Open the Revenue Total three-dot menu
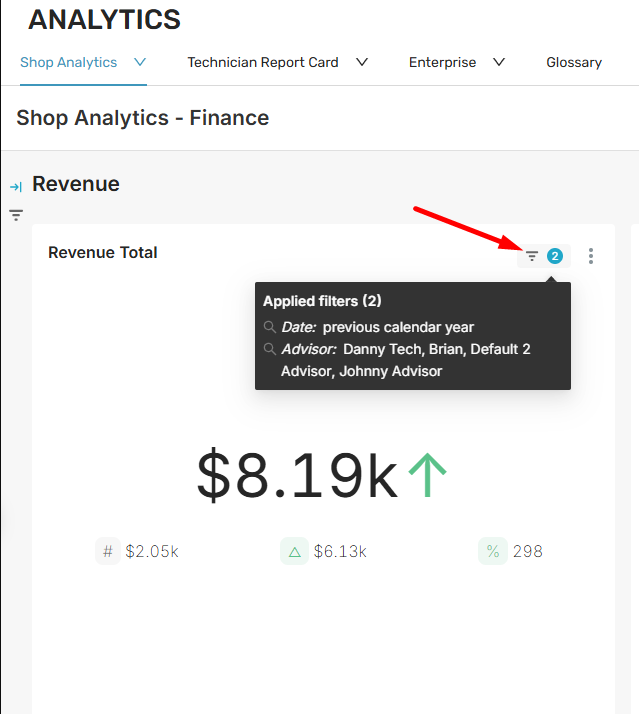 [x=591, y=256]
